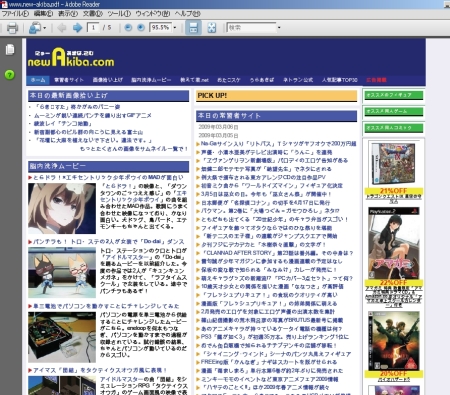450x395 pixels.
Task: Click the Print icon in toolbar
Action: [12, 28]
